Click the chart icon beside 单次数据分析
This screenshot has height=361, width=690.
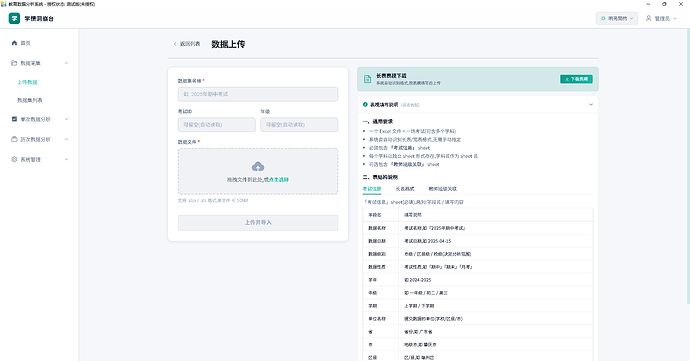pyautogui.click(x=14, y=119)
